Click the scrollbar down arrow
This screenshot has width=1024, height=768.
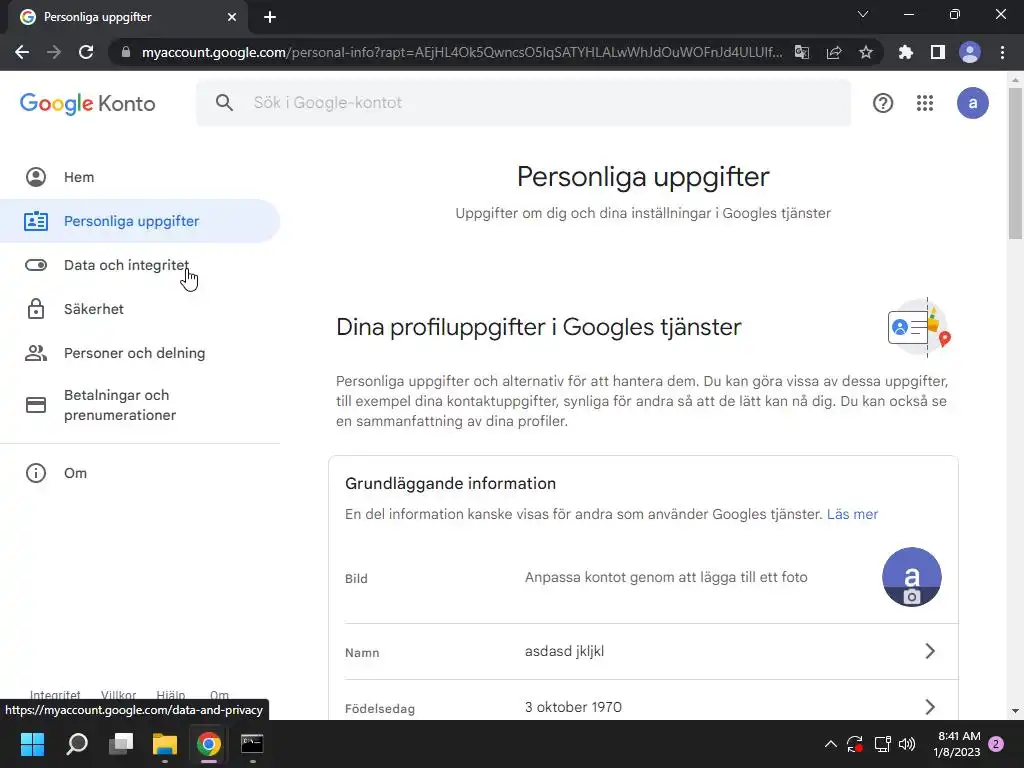1015,711
